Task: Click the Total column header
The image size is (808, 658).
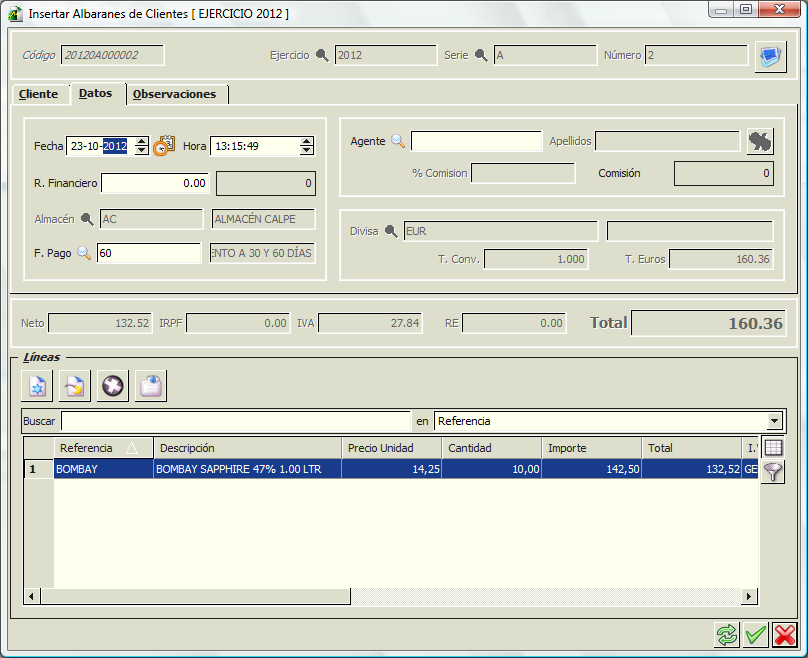Action: (x=692, y=448)
